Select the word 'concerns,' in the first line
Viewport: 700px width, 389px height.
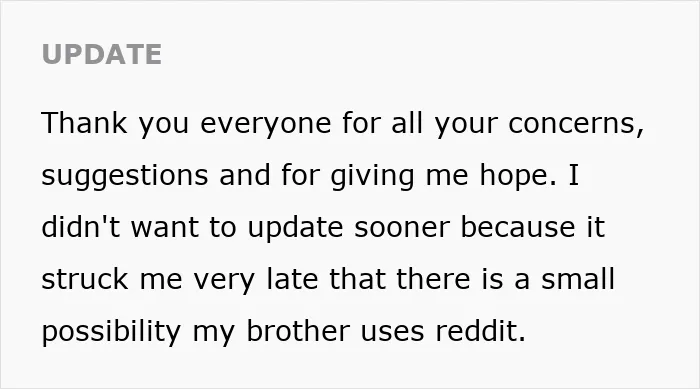576,124
